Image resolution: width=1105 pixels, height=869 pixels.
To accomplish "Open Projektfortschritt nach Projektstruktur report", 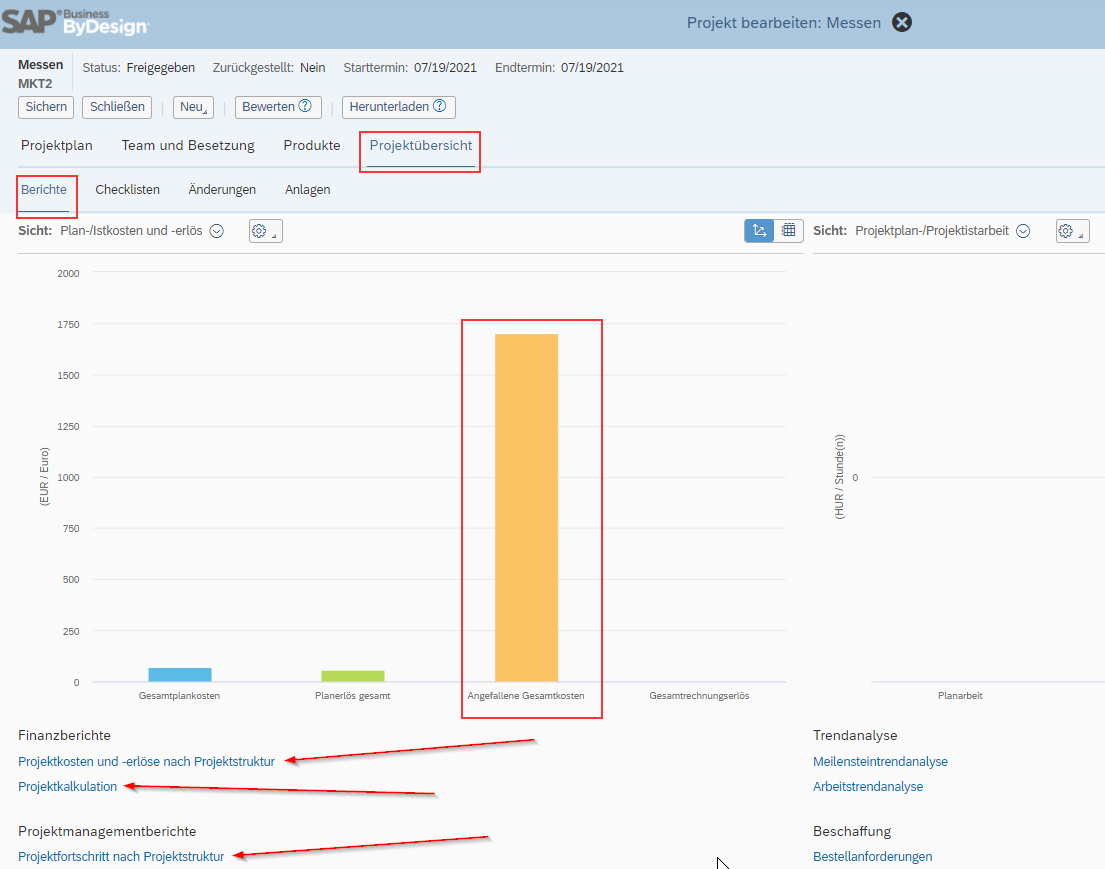I will (121, 856).
